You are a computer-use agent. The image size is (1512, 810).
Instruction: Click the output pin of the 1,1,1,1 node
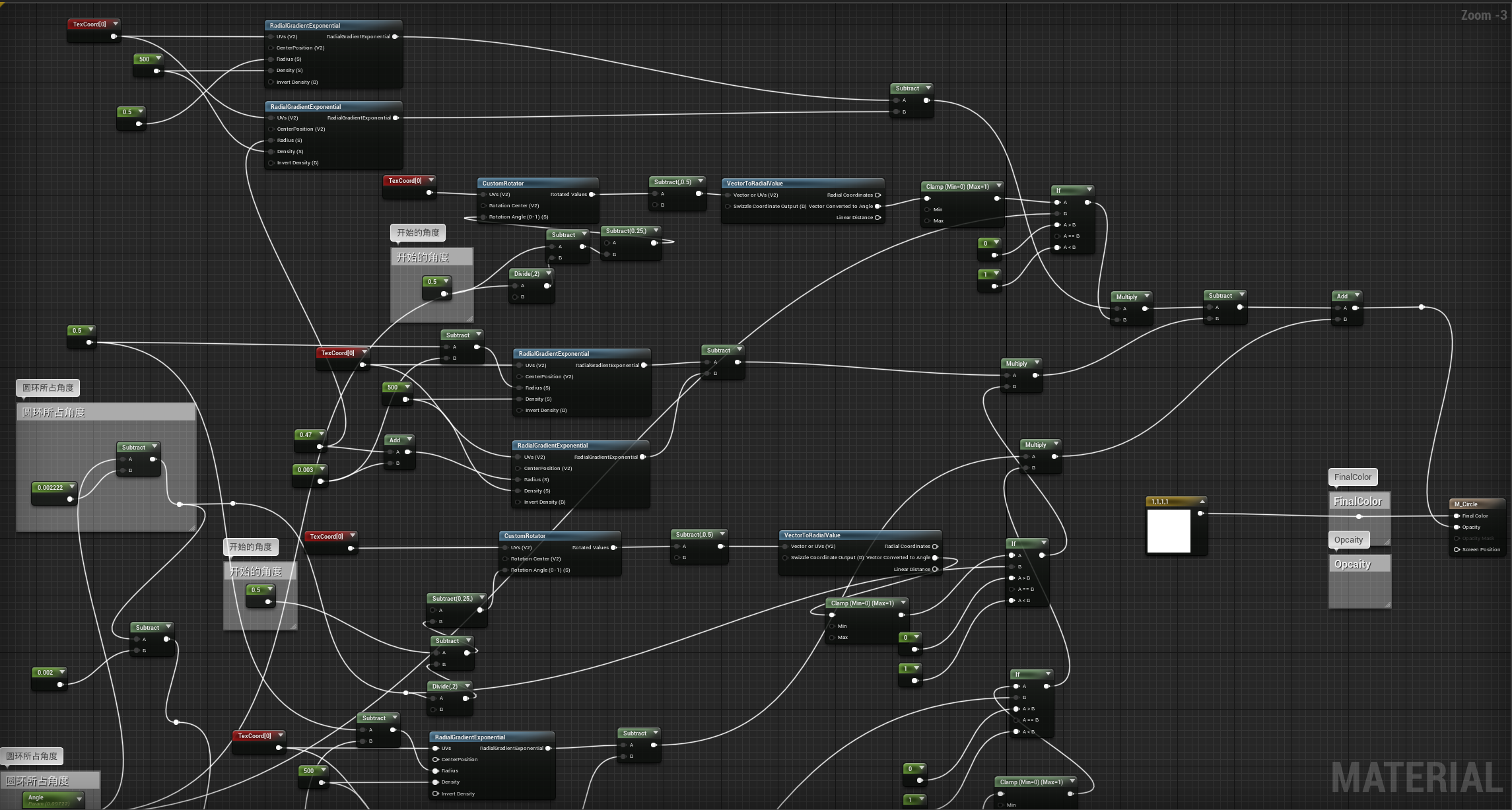click(1200, 513)
